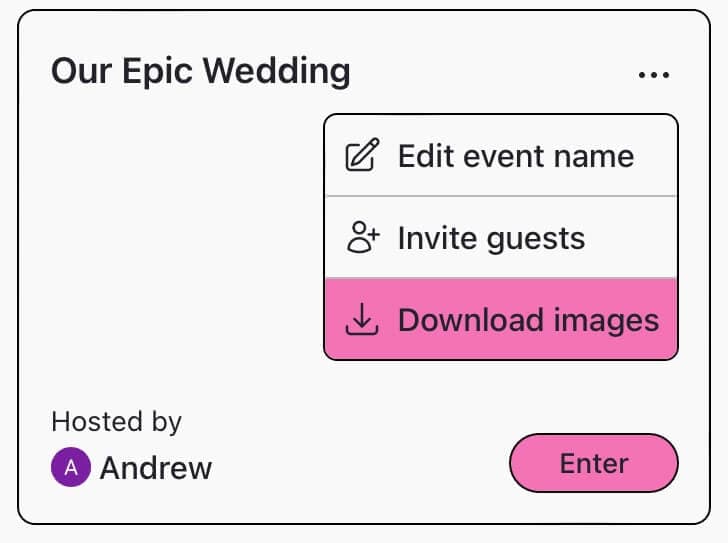Screen dimensions: 728x543
Task: Click the 'Hosted by' label
Action: point(116,421)
